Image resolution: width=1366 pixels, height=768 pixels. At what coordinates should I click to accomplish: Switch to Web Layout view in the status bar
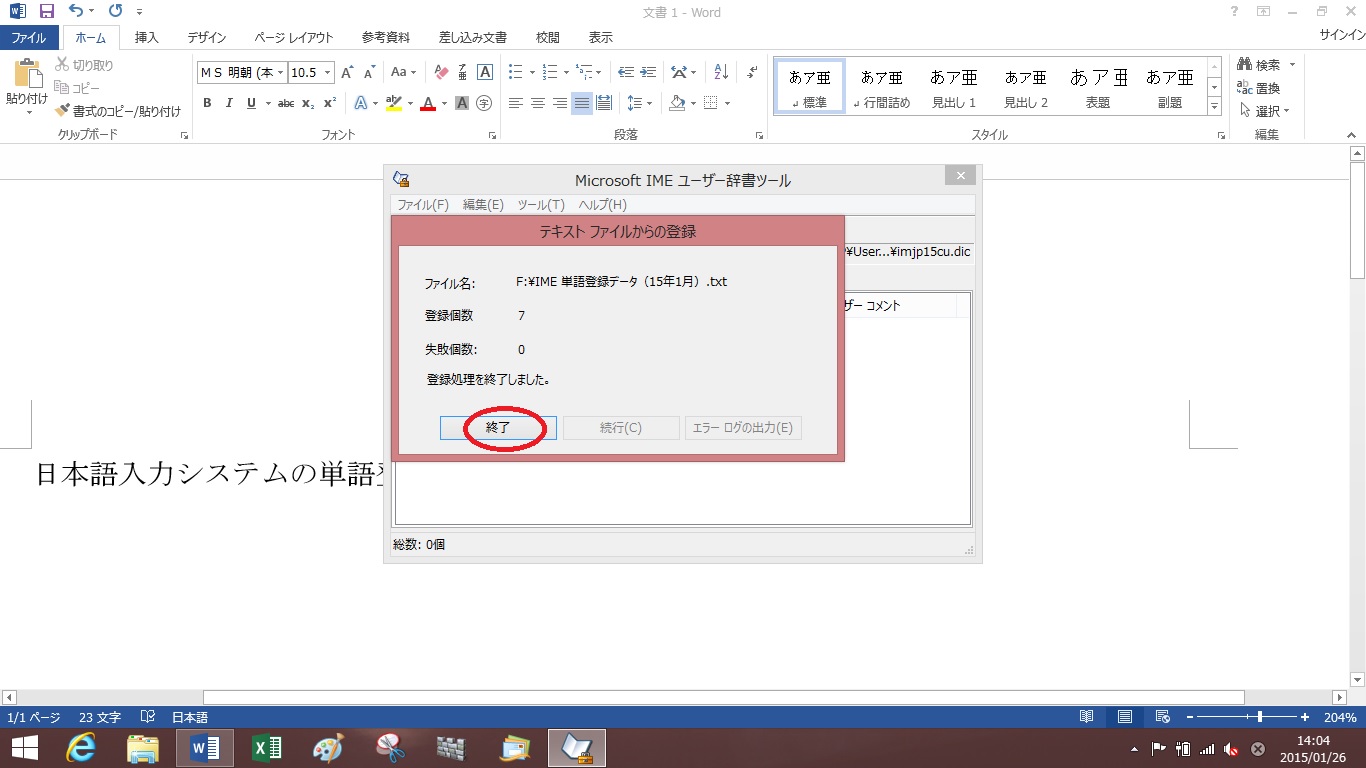click(x=1163, y=717)
